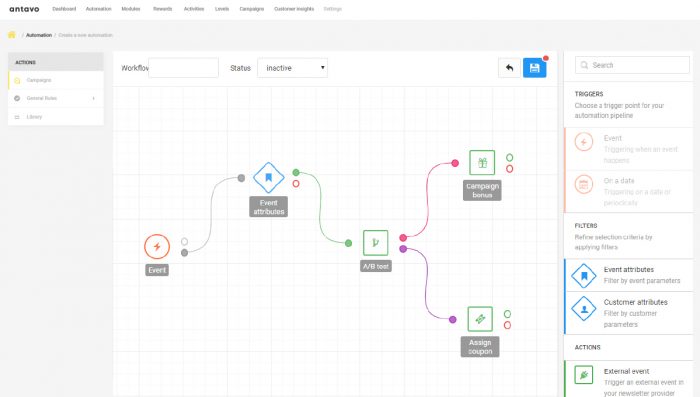Open the Activities menu
700x397 pixels.
(x=194, y=9)
